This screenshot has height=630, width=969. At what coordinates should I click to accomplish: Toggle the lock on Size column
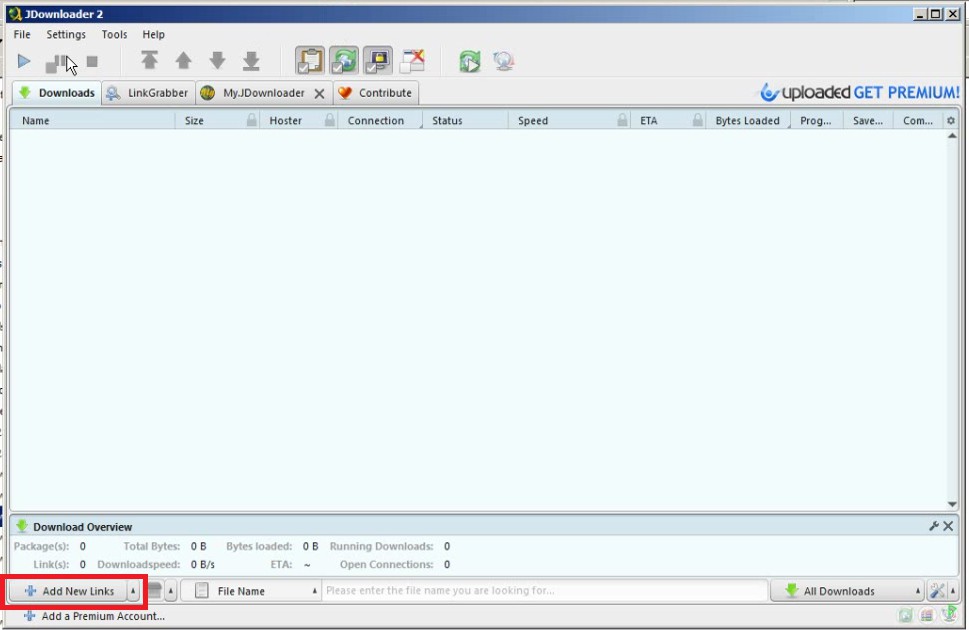(252, 120)
